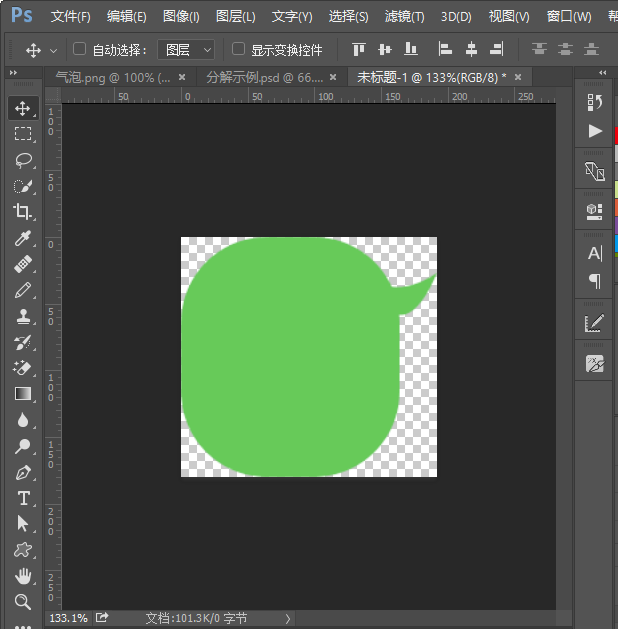Expand the Move tool preset arrow
Screen dimensions: 618x629
pyautogui.click(x=53, y=51)
